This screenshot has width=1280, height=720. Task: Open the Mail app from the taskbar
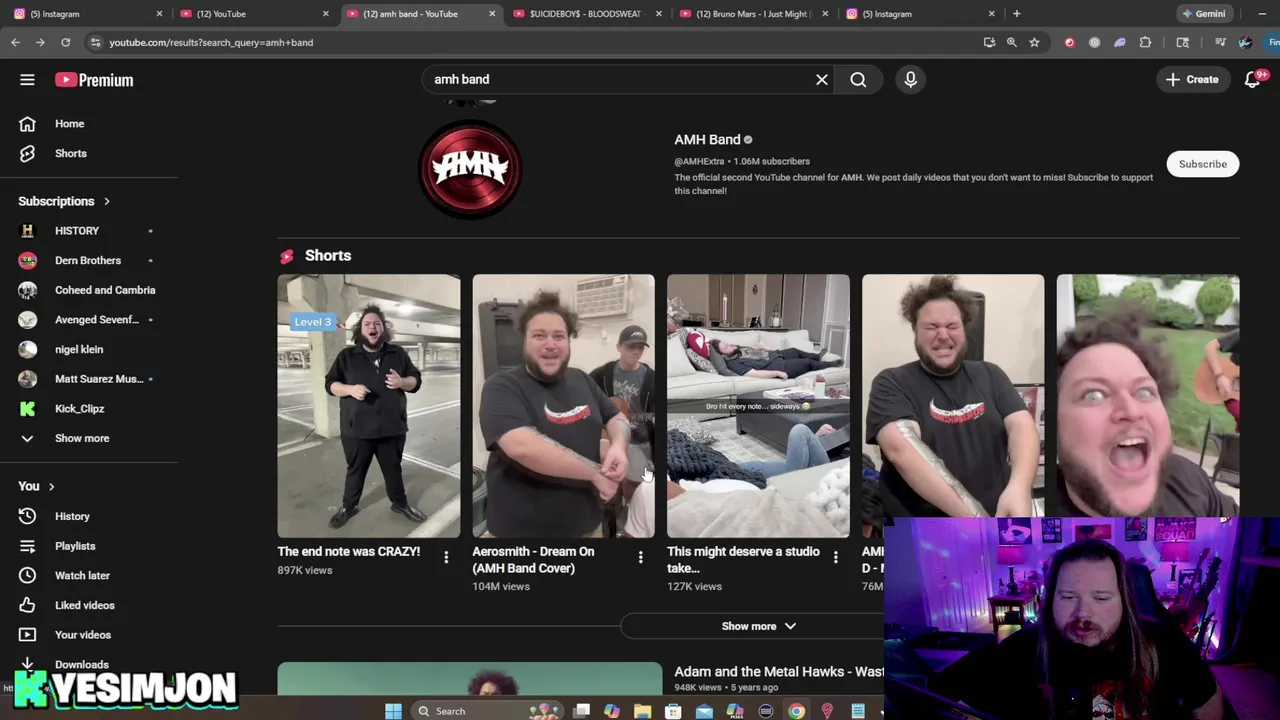[704, 711]
